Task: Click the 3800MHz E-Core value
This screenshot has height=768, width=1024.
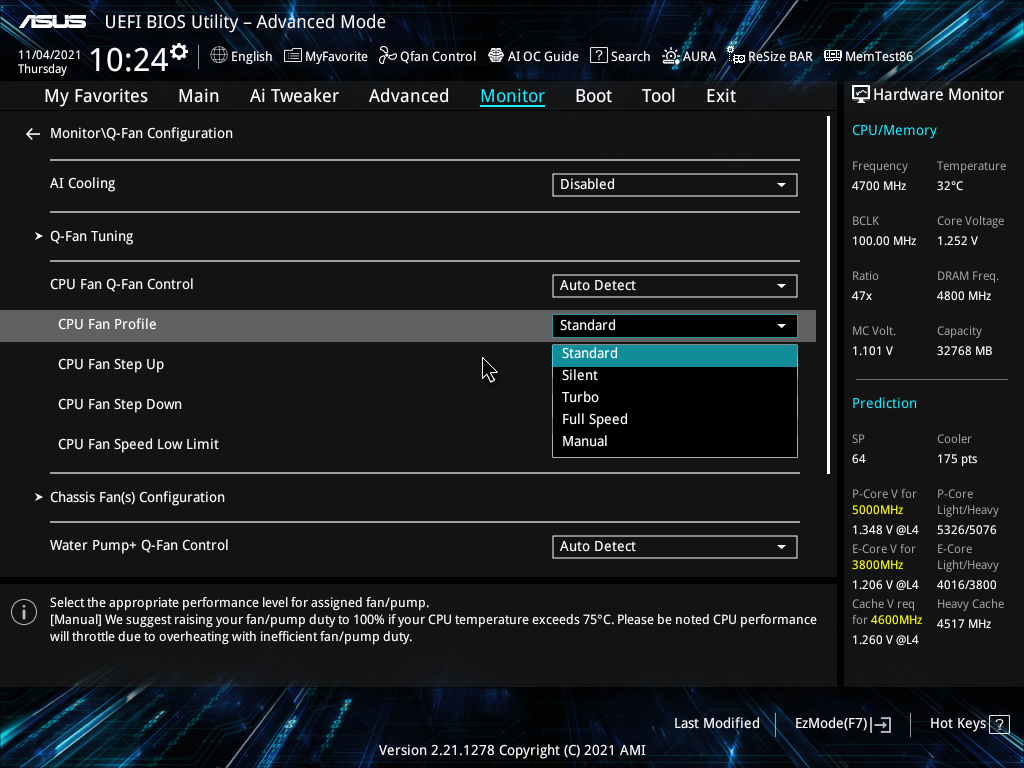Action: click(x=878, y=565)
